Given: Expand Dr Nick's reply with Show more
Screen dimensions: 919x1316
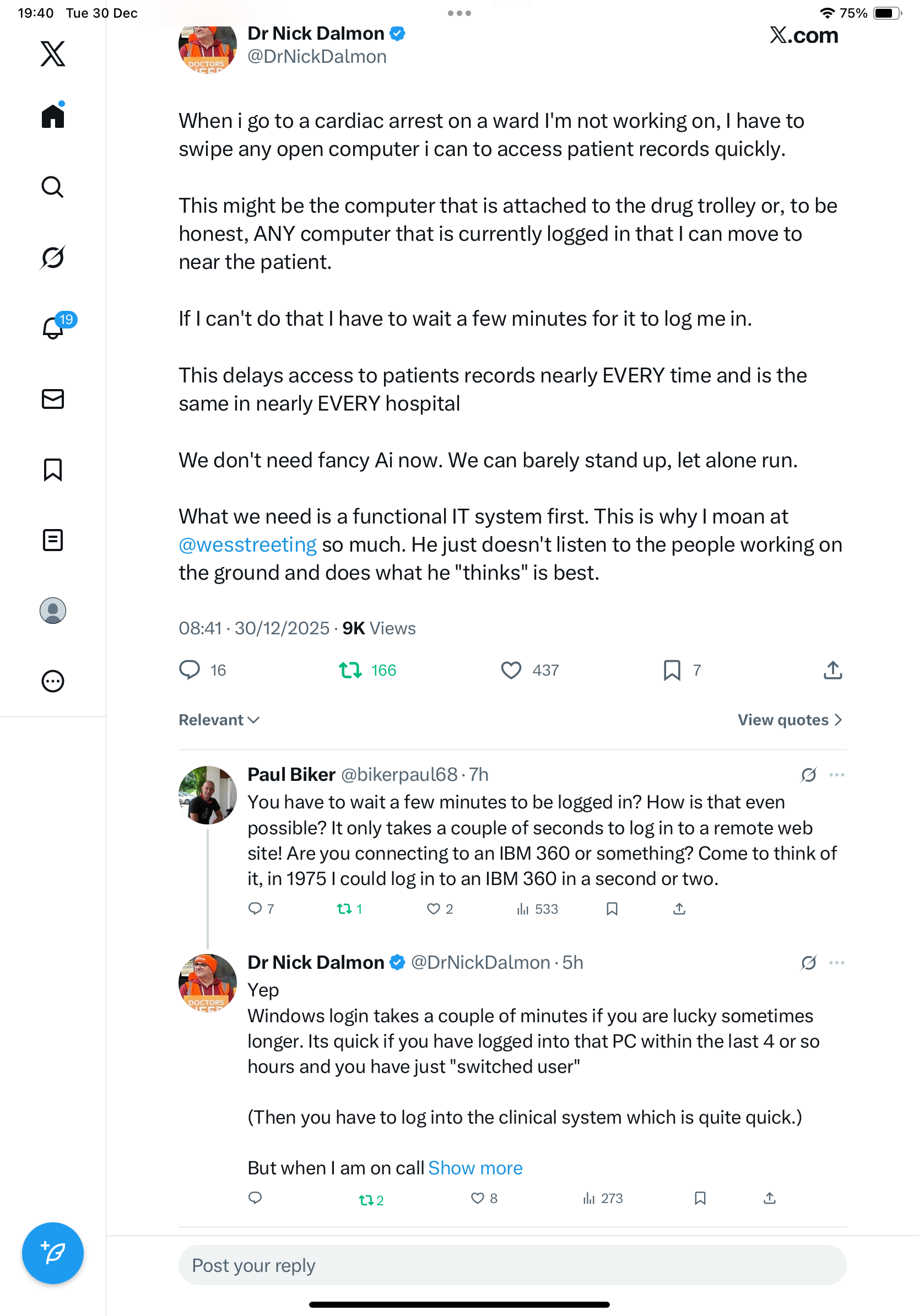Looking at the screenshot, I should [475, 1168].
